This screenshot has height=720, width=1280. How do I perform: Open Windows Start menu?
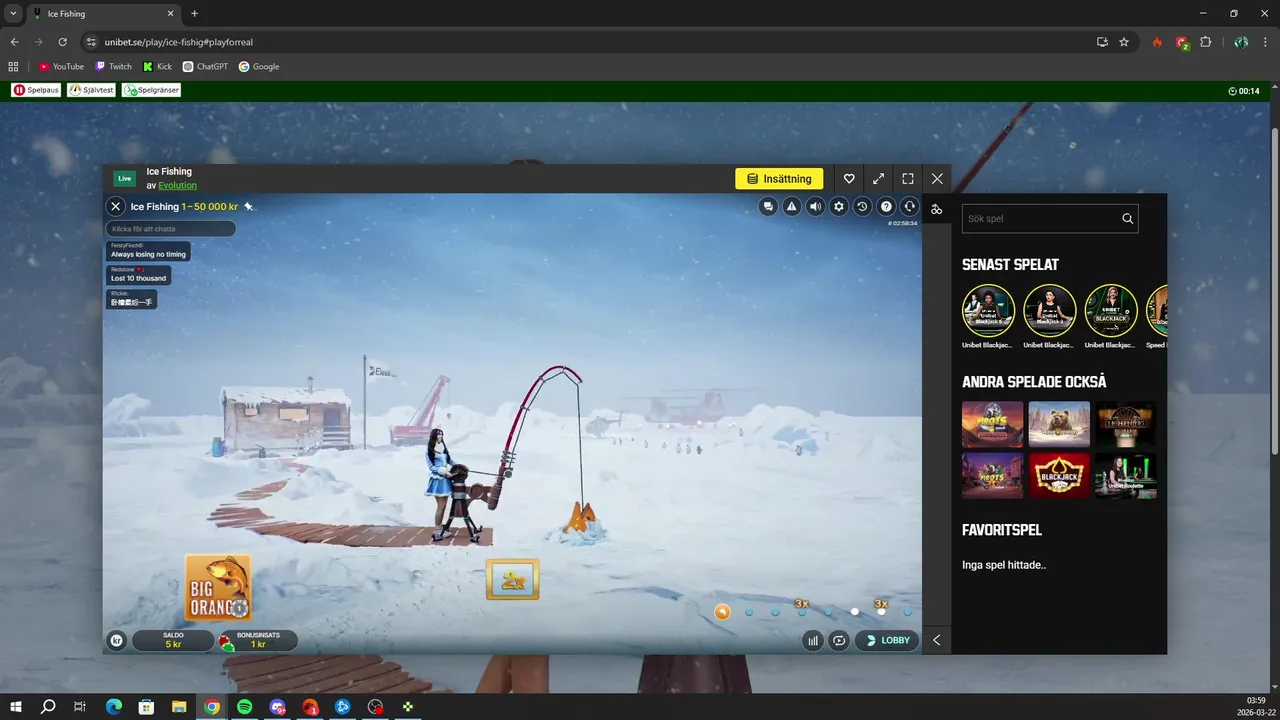(16, 706)
